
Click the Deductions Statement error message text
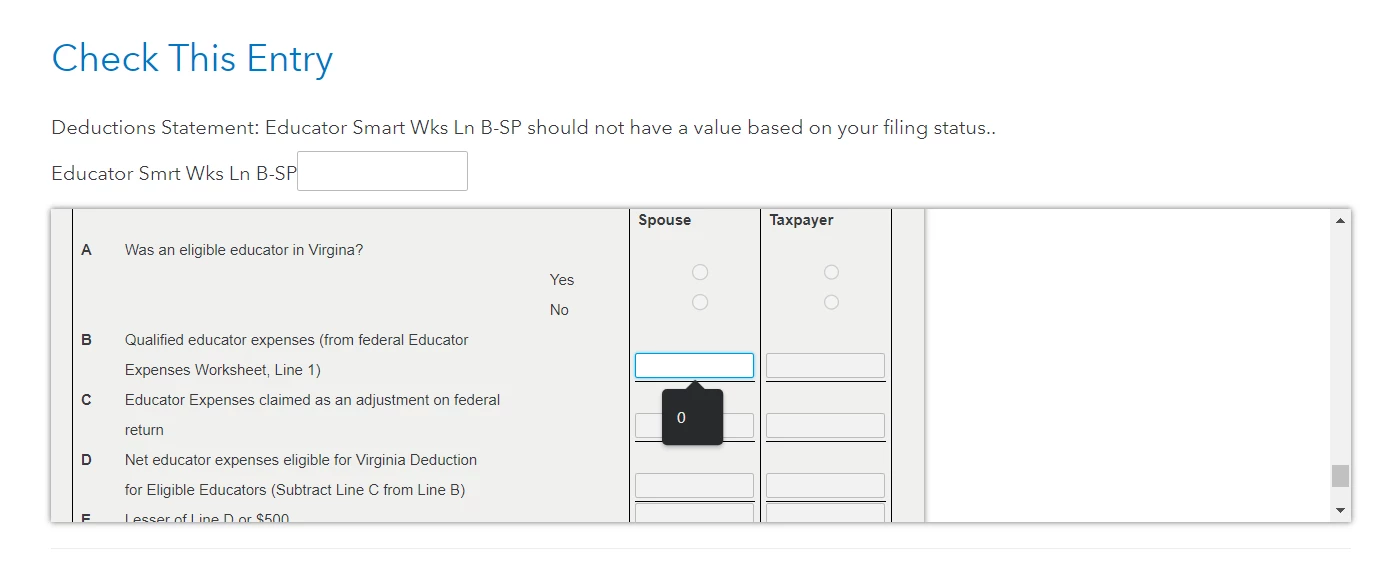(x=523, y=128)
